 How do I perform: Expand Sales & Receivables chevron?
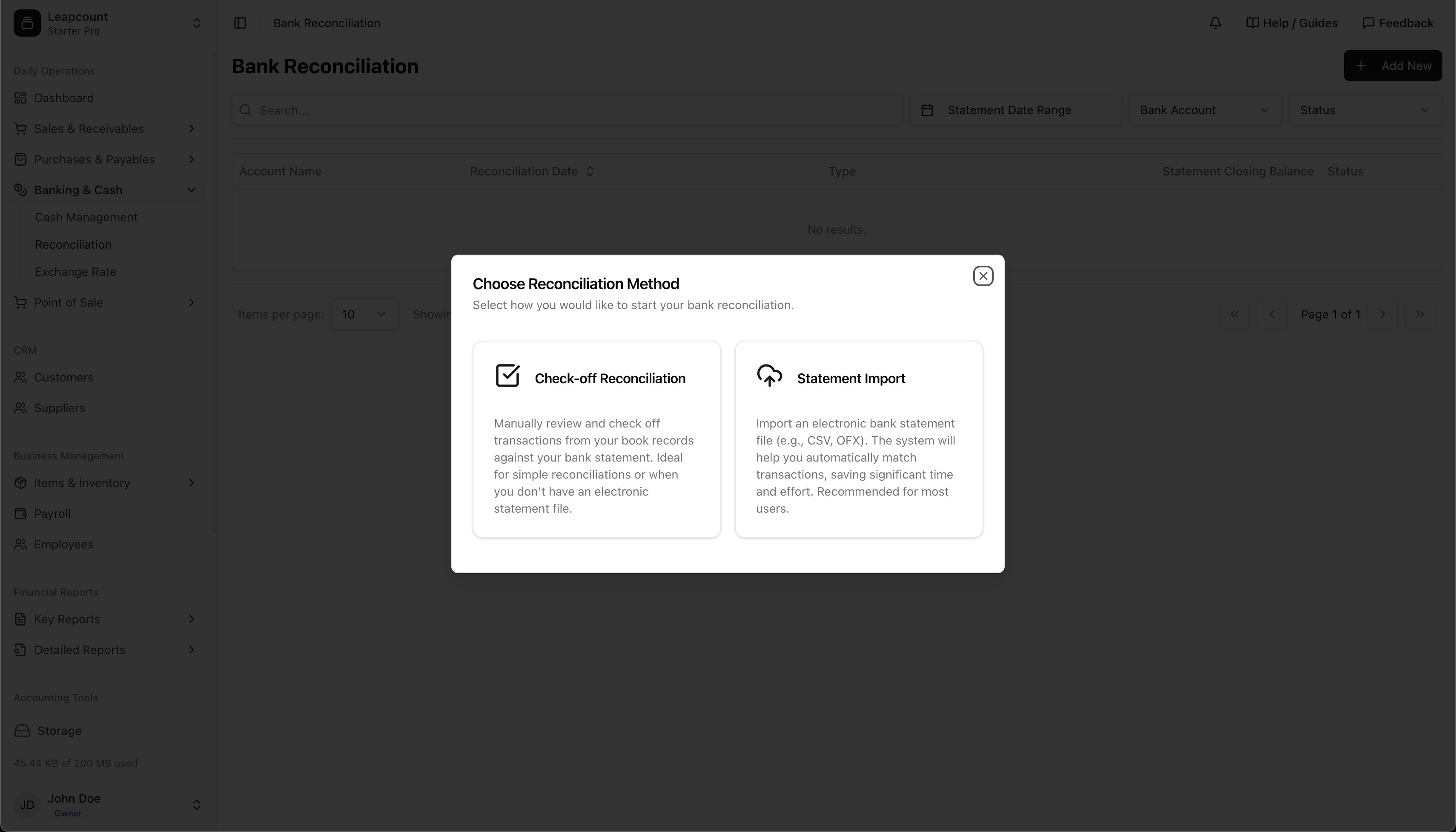(191, 129)
